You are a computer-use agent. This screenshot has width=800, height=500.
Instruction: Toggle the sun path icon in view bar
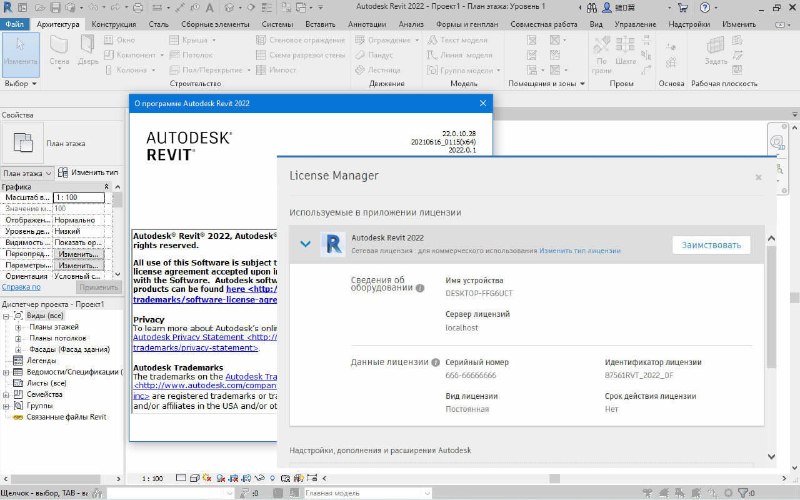pos(207,478)
